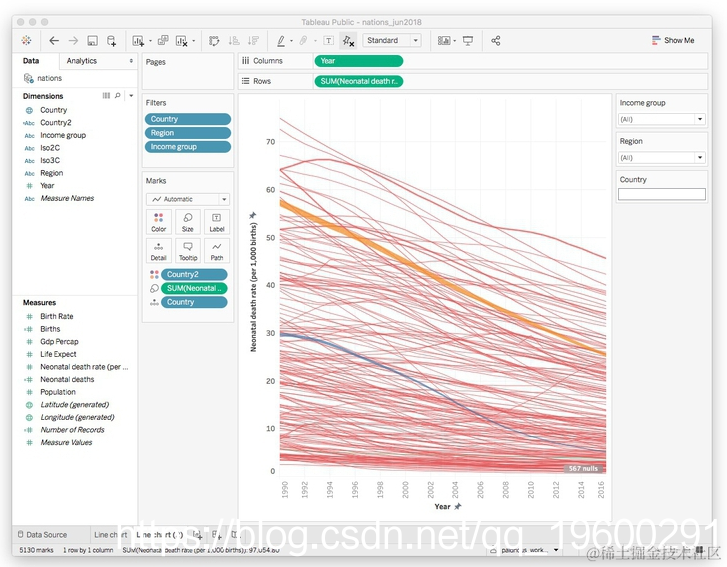
Task: Search dimensions with magnifier icon
Action: click(x=118, y=96)
